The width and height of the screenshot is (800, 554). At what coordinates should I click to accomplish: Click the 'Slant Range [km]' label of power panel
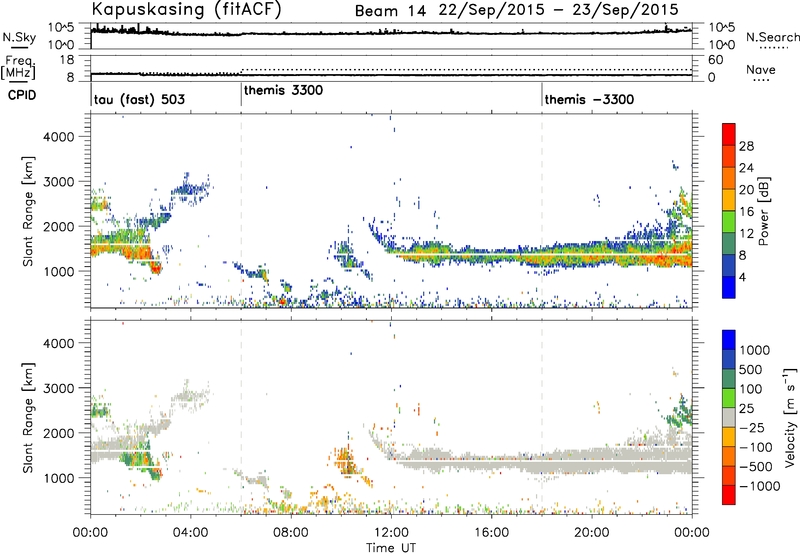(x=28, y=211)
